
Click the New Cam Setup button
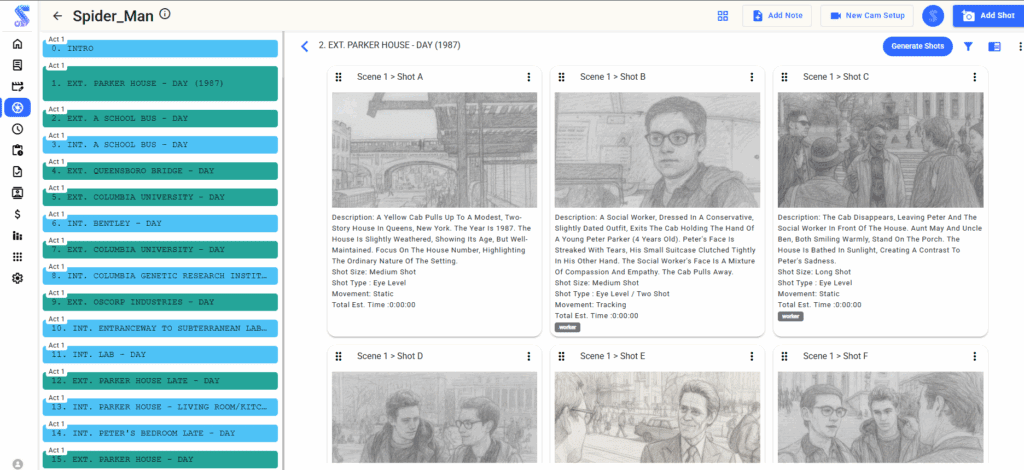click(x=867, y=16)
